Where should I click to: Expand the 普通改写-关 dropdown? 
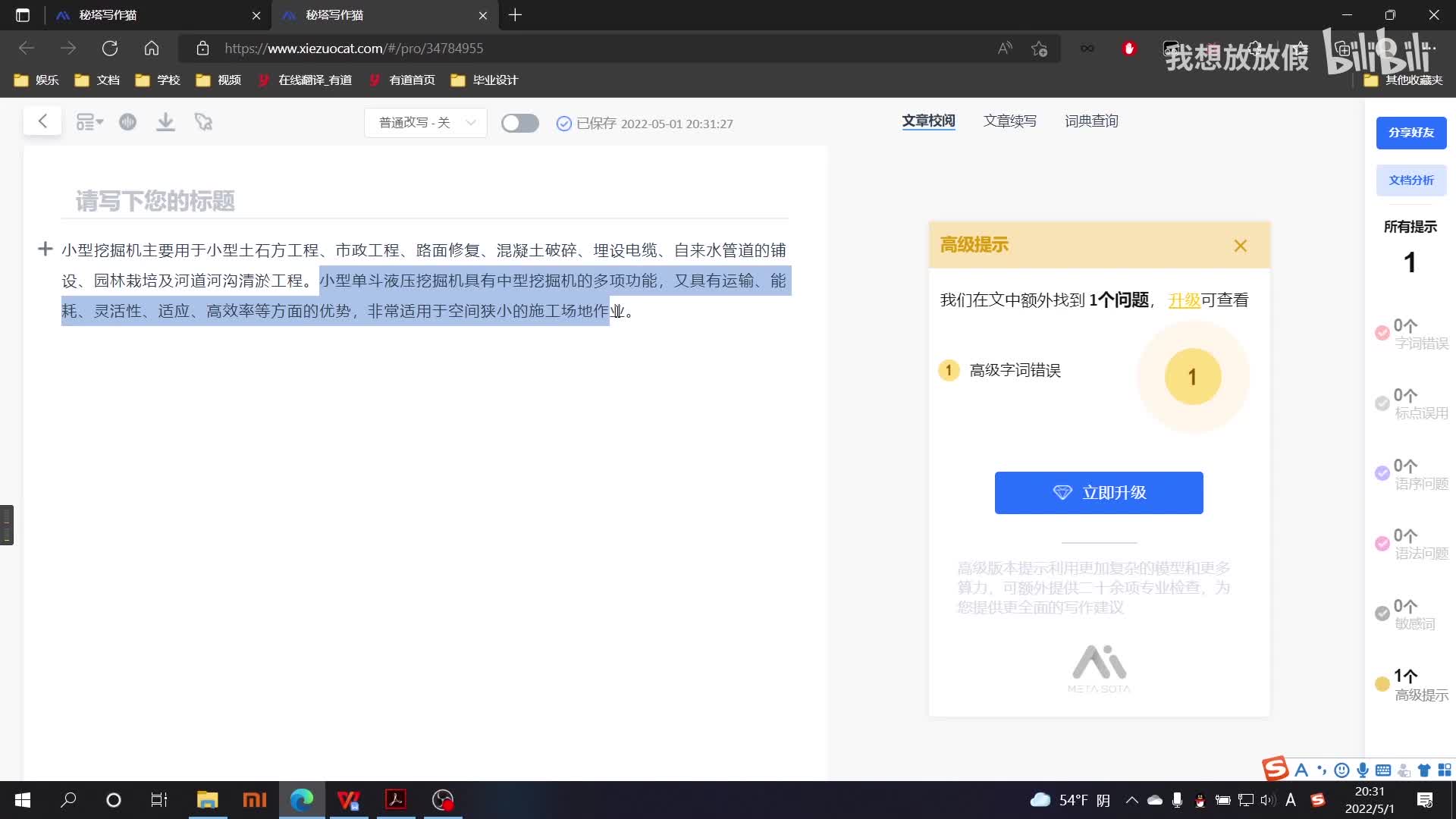[425, 123]
